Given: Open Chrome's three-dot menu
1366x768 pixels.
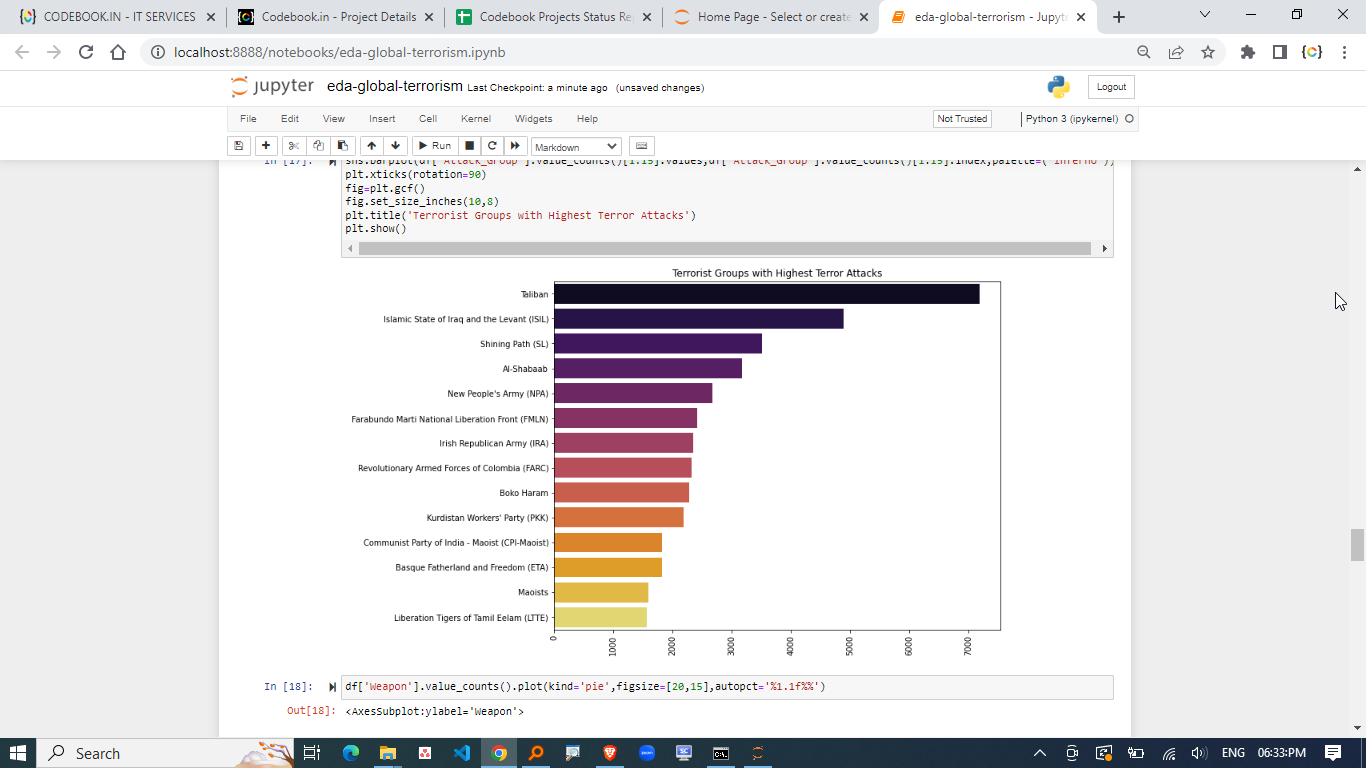Looking at the screenshot, I should 1345,52.
